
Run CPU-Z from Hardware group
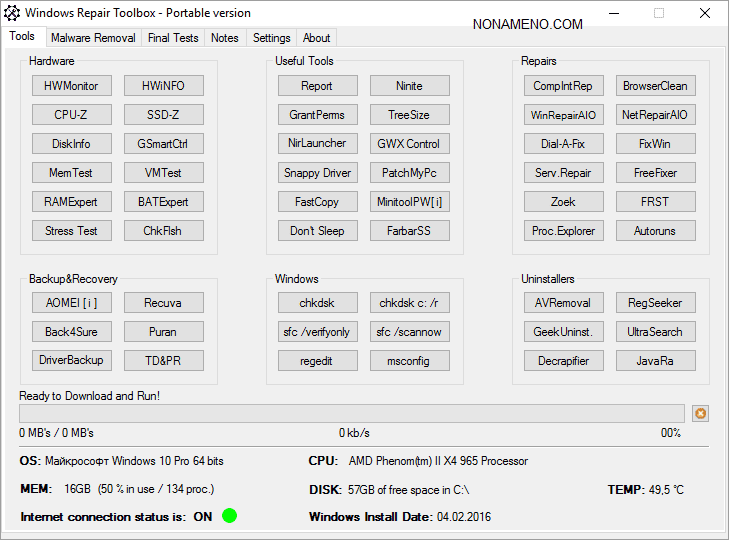coord(72,115)
